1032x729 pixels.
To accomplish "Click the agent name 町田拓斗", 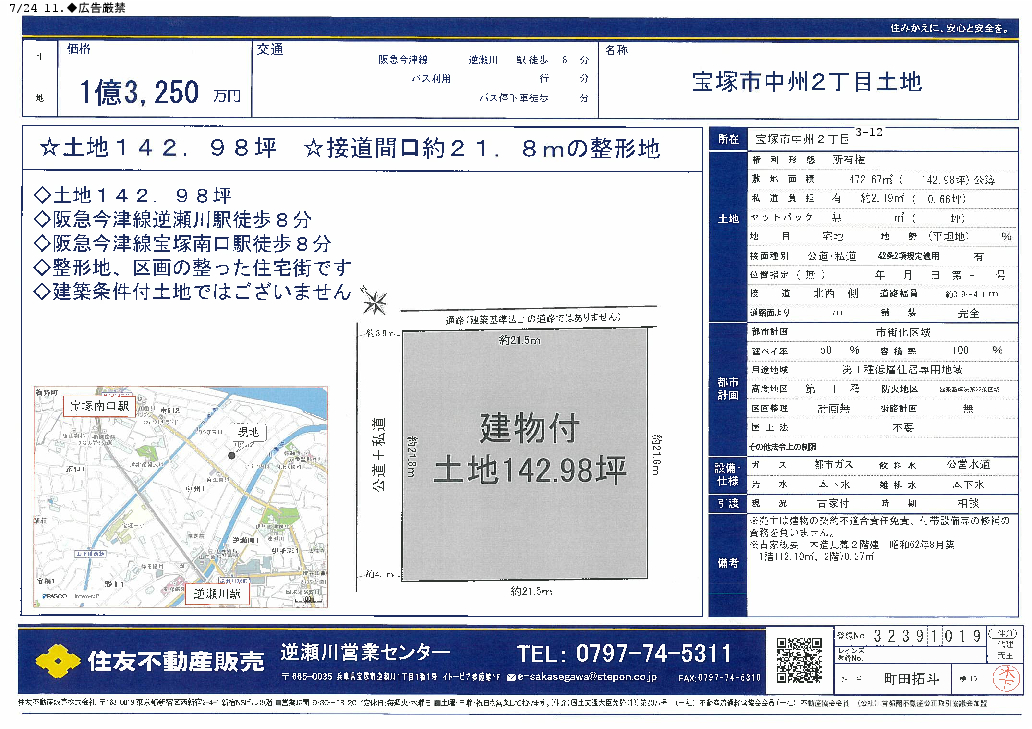I will tap(911, 678).
